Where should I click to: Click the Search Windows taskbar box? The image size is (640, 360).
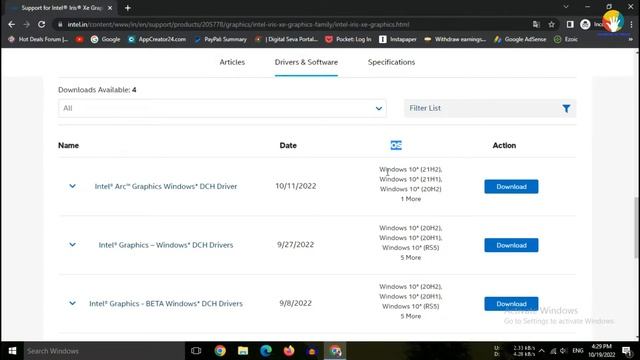coord(104,351)
